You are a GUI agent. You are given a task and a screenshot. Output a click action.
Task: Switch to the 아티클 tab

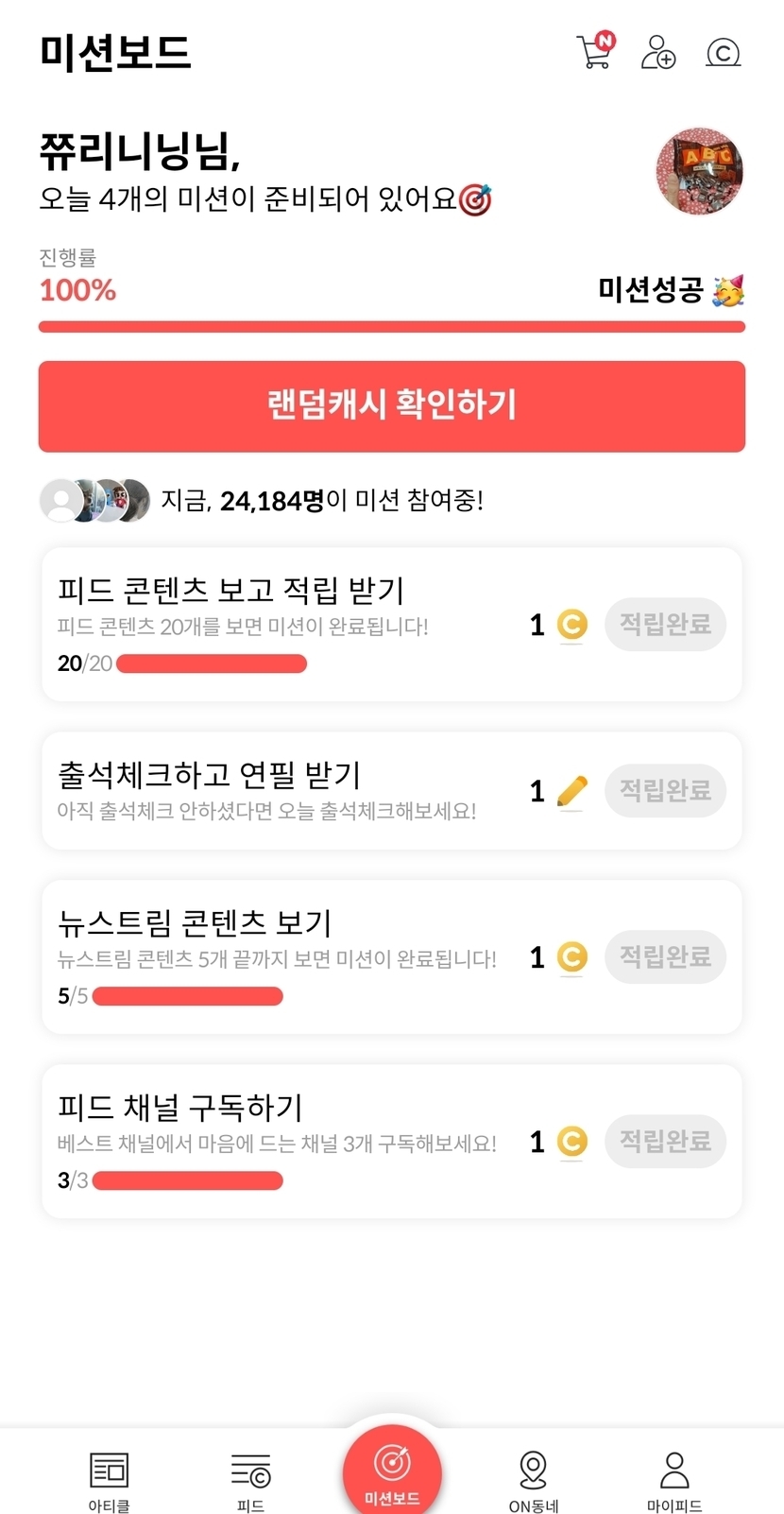(110, 1480)
